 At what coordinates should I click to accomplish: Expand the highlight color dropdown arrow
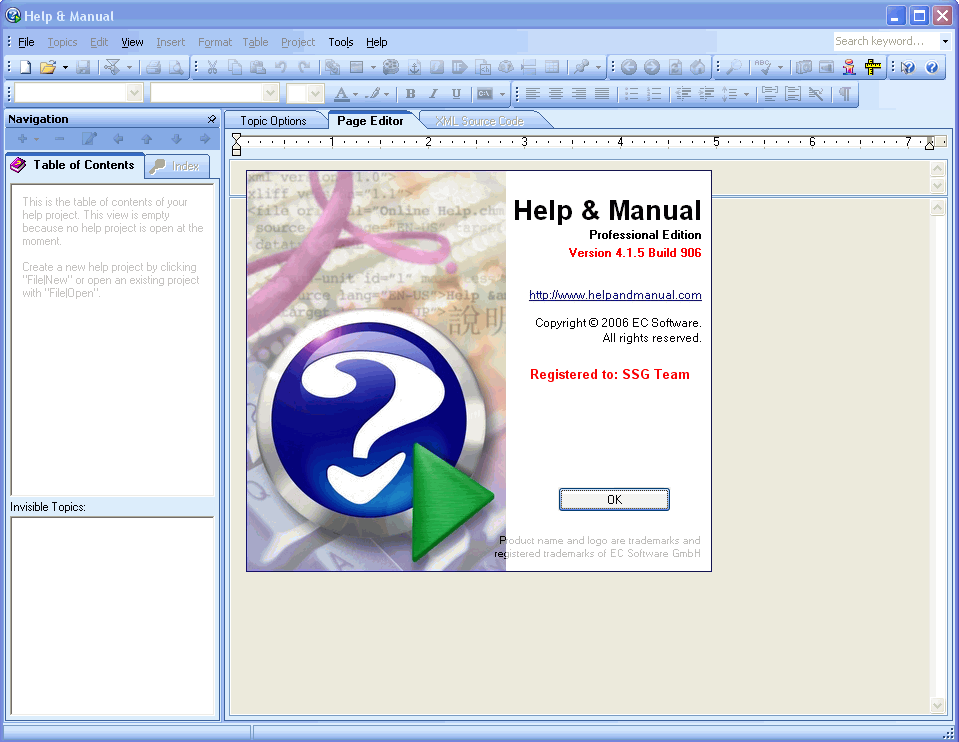387,94
